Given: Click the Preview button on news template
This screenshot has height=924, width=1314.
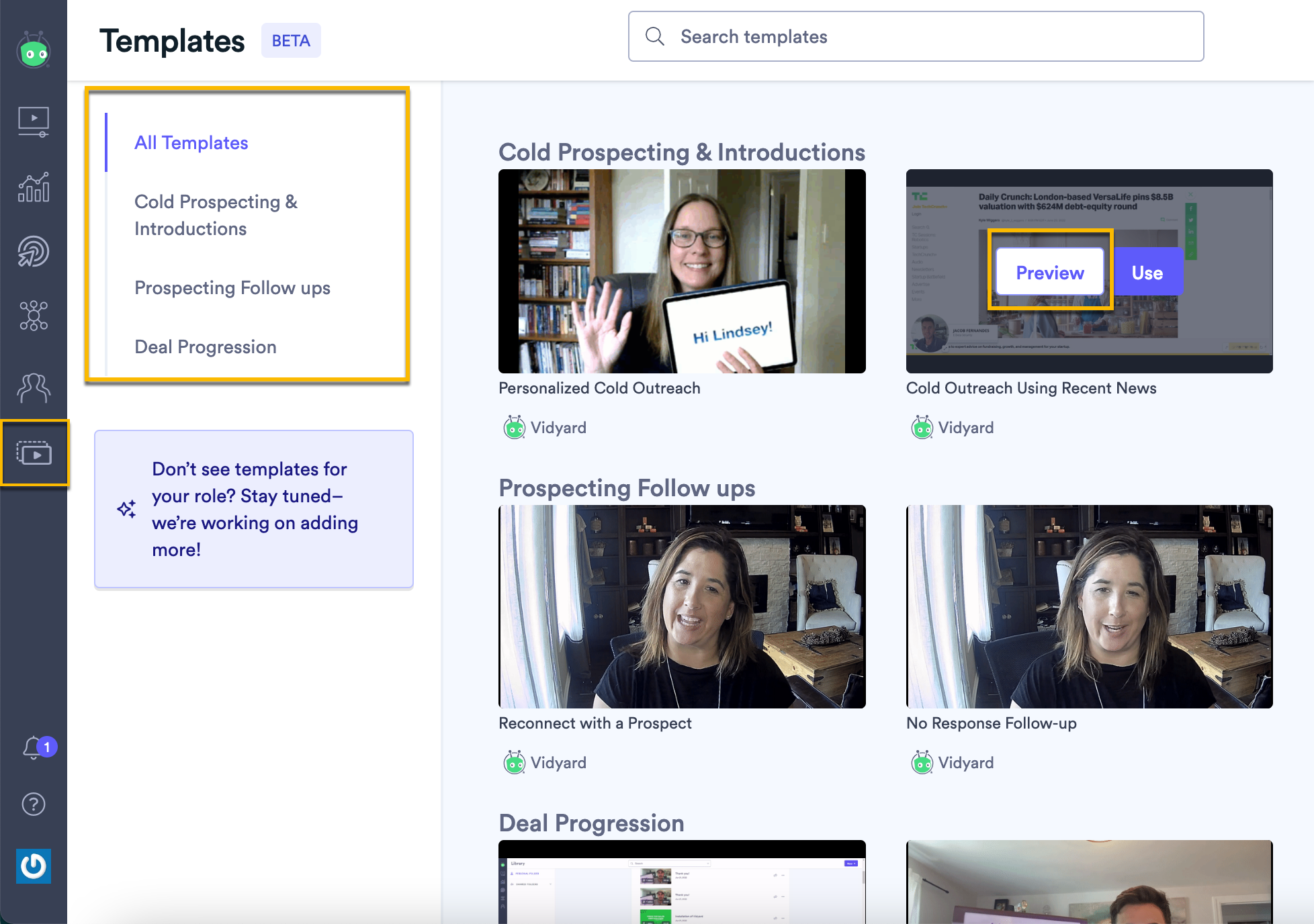Looking at the screenshot, I should pos(1050,272).
